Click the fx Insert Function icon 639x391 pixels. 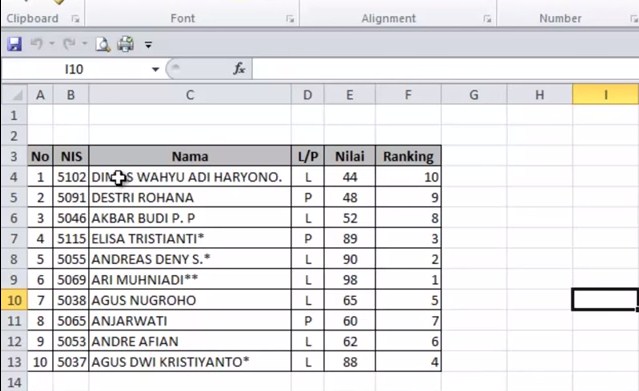[239, 68]
